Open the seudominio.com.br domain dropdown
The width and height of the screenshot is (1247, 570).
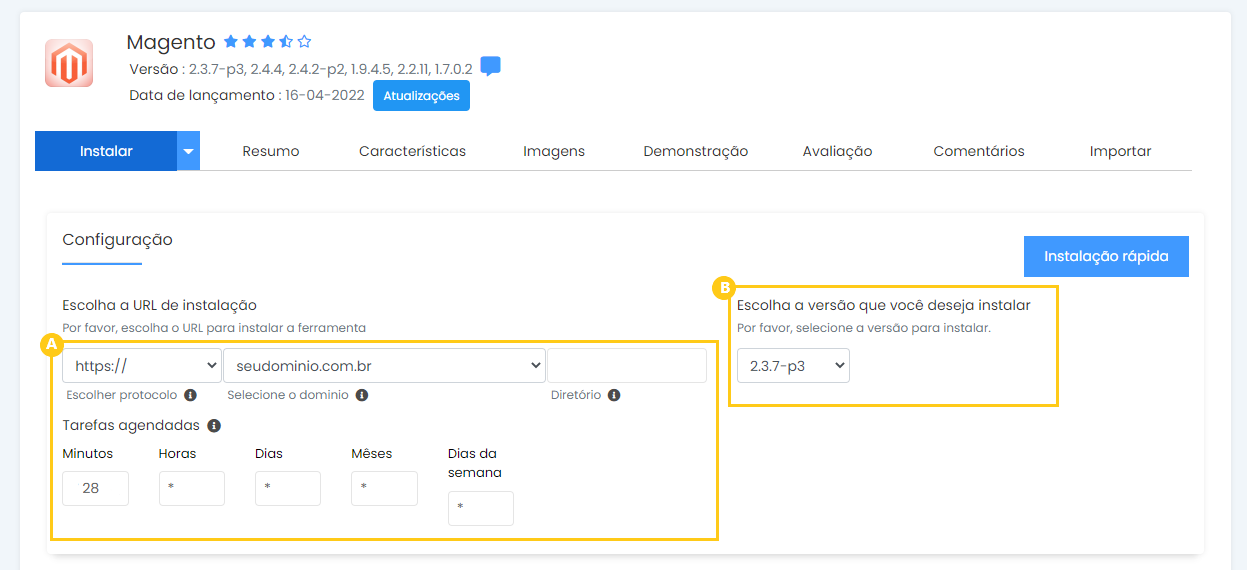point(384,366)
